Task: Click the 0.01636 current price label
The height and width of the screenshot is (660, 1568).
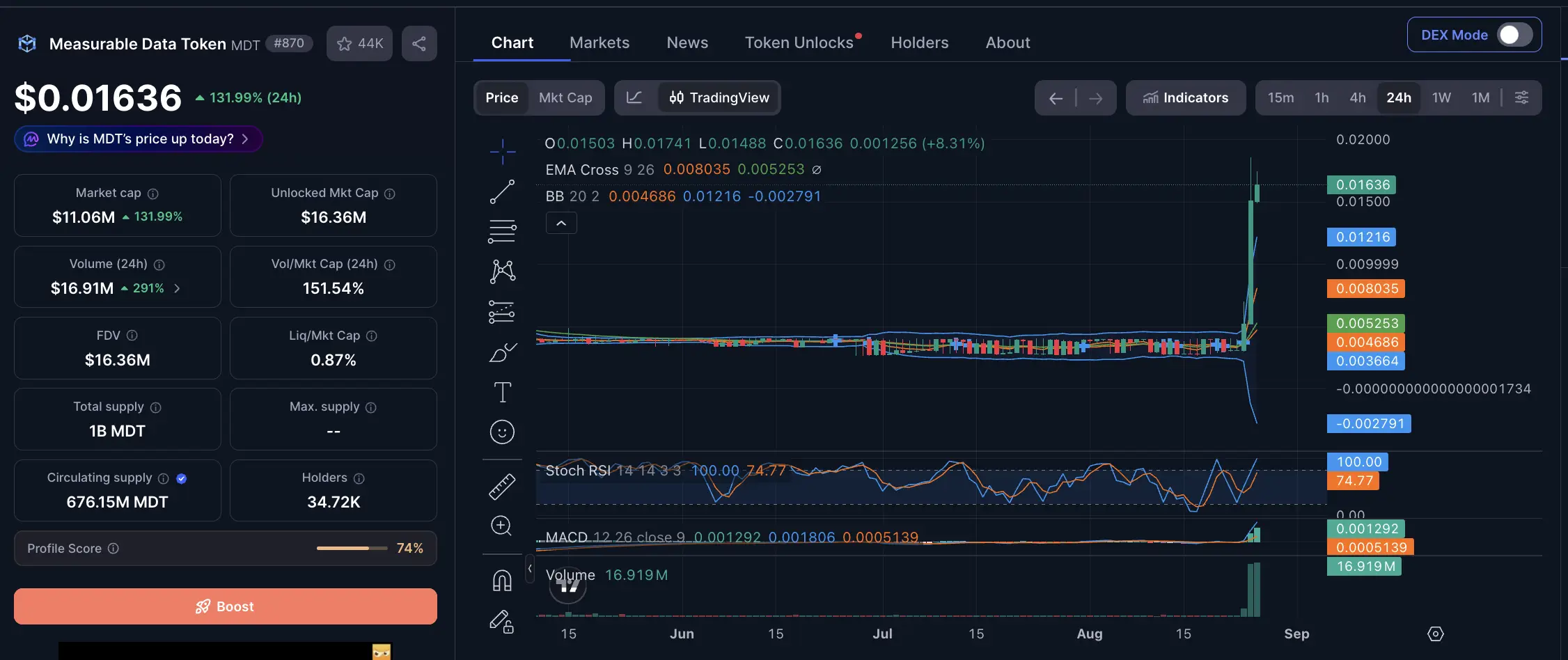Action: tap(1363, 184)
